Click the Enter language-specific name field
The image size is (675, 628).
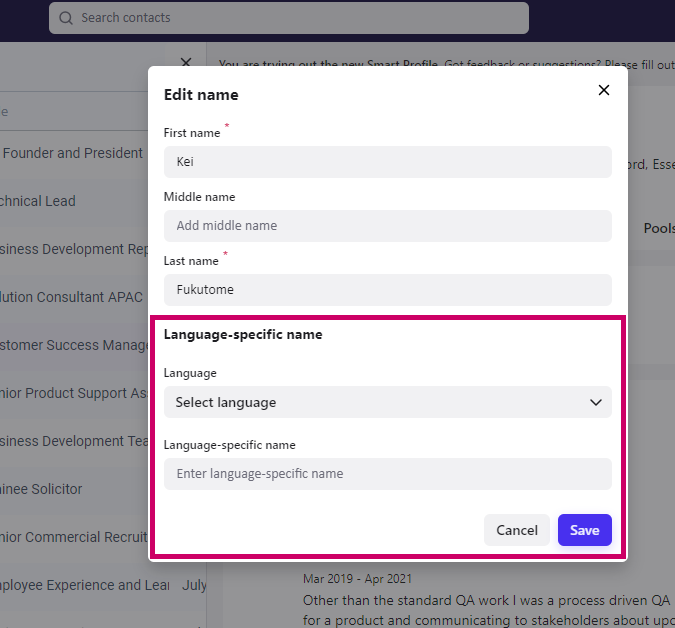click(387, 474)
